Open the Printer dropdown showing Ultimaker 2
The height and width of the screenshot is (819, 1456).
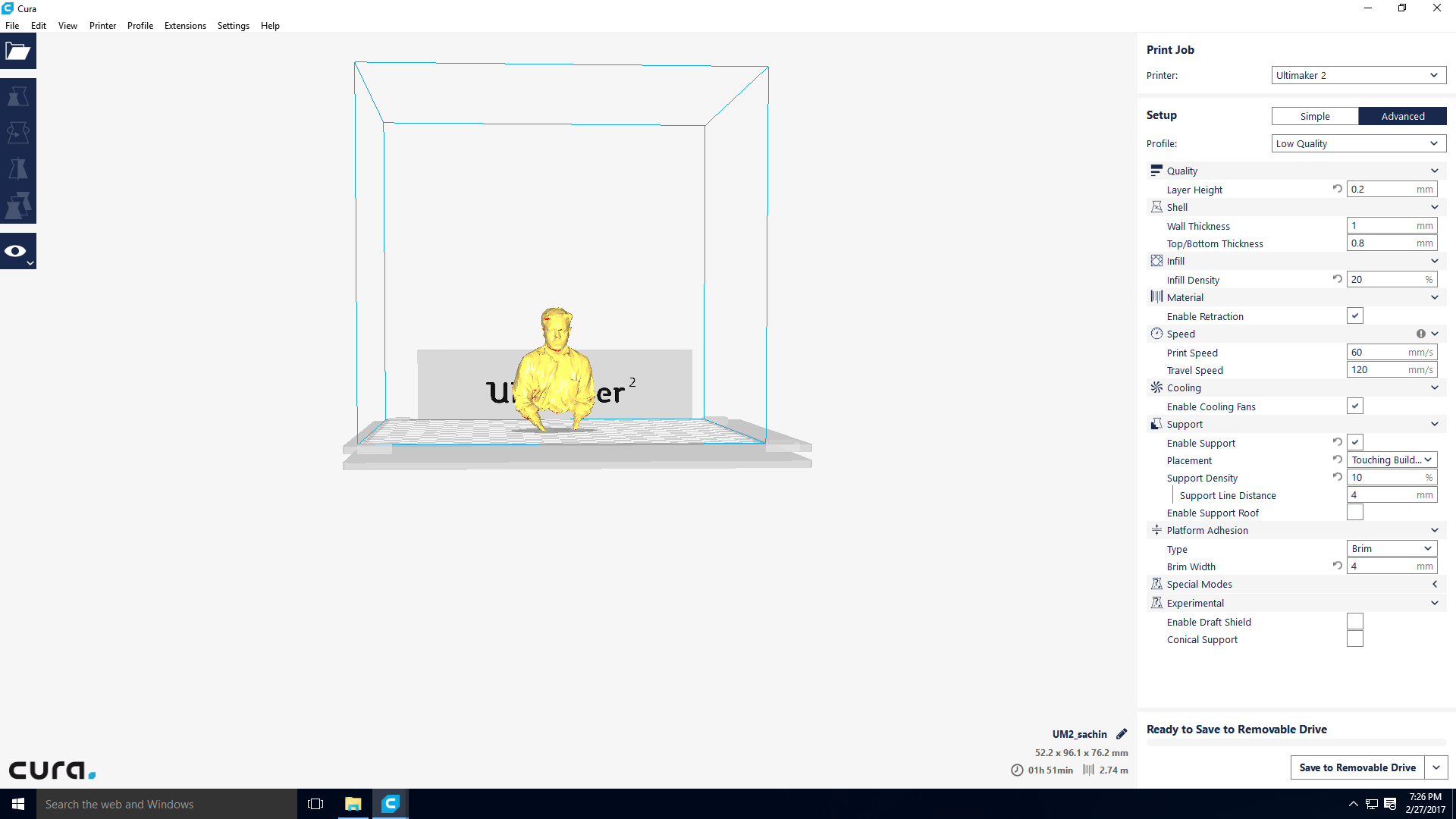click(x=1358, y=75)
